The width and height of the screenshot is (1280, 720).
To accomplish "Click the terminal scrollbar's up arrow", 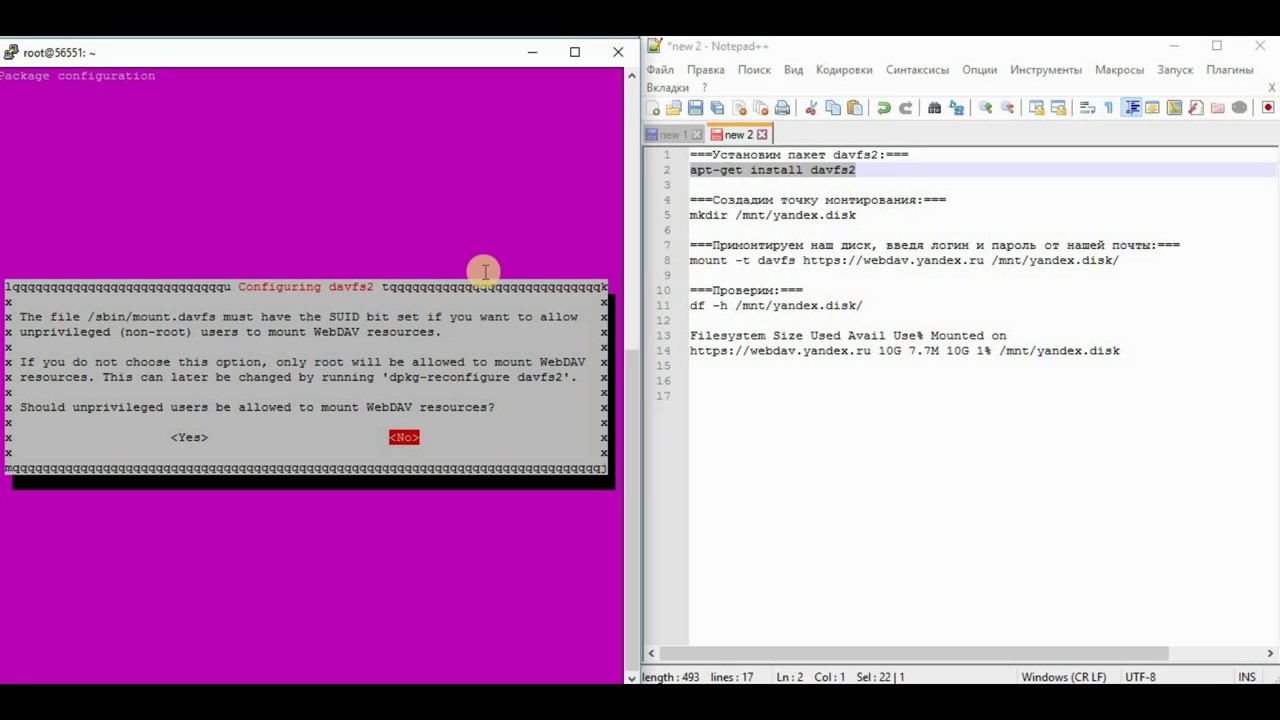I will tap(631, 75).
